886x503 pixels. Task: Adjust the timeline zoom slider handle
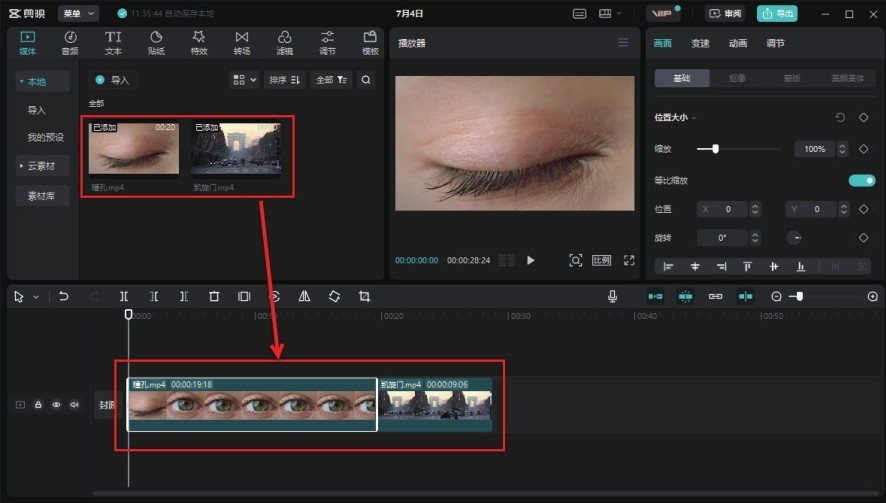pyautogui.click(x=800, y=296)
